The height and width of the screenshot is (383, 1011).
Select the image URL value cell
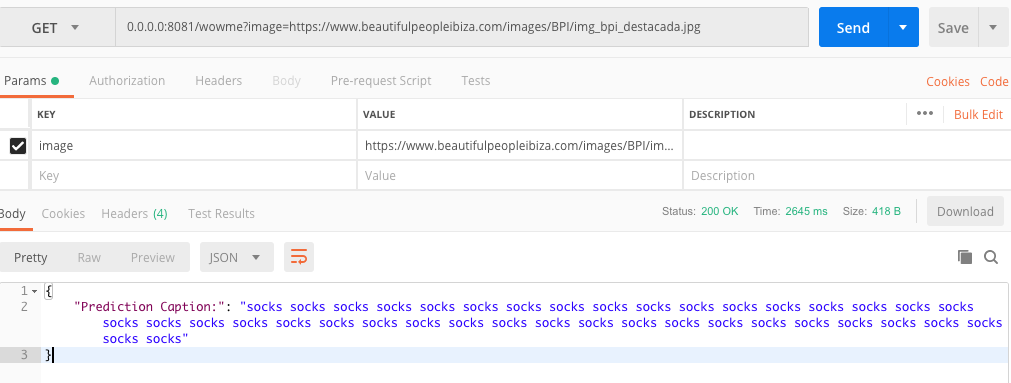pyautogui.click(x=520, y=146)
